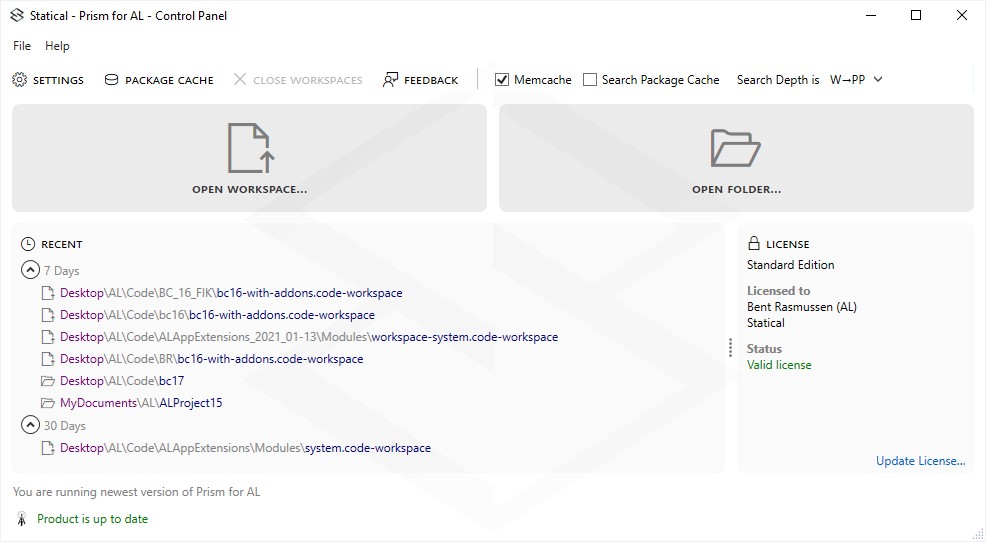Click the Product is up to date status
The height and width of the screenshot is (542, 986).
pos(92,519)
